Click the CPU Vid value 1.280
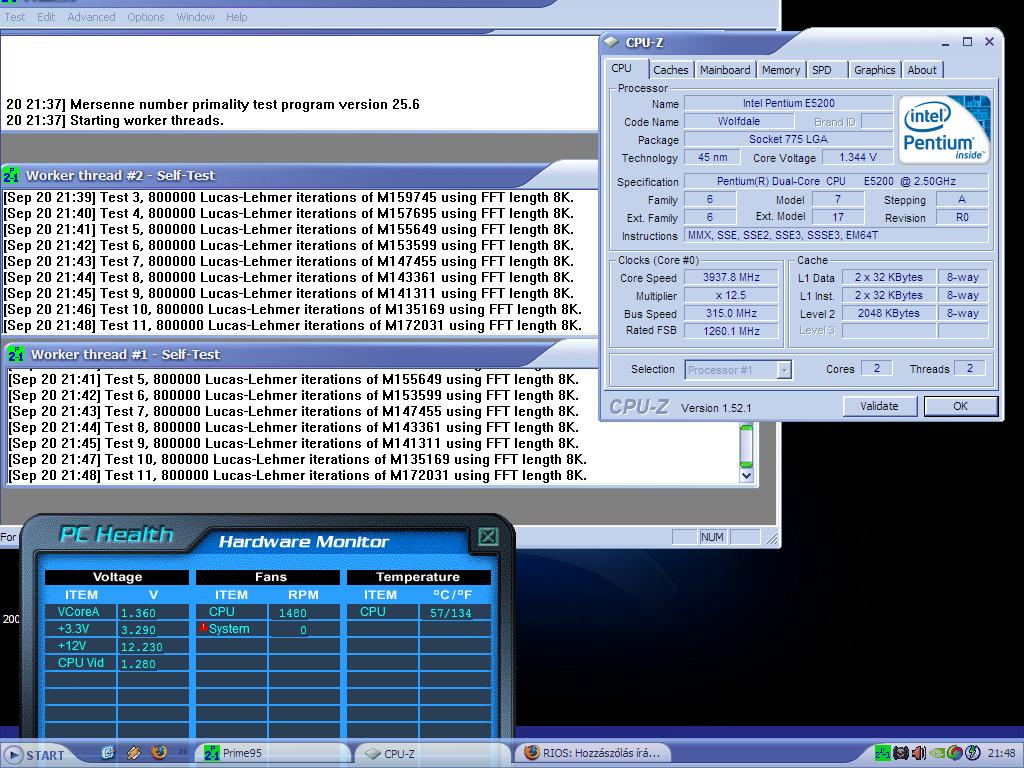The height and width of the screenshot is (768, 1024). (x=138, y=664)
